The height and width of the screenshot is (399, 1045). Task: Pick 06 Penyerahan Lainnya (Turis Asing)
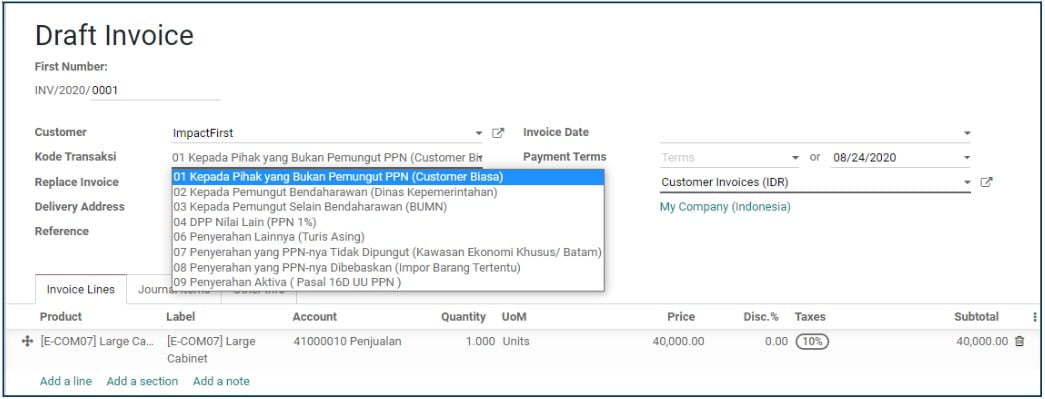point(388,236)
